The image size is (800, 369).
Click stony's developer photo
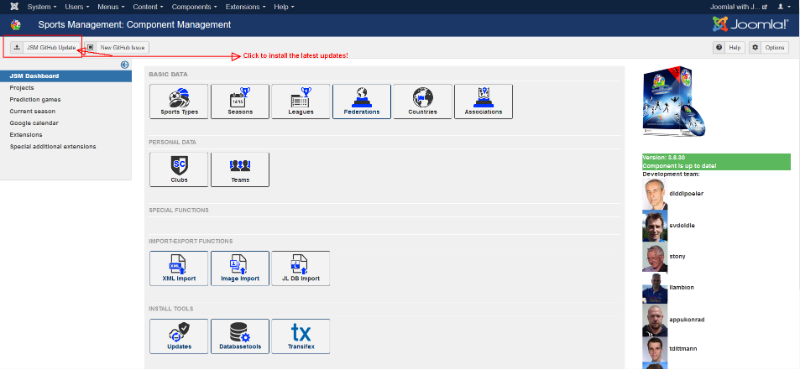point(655,257)
